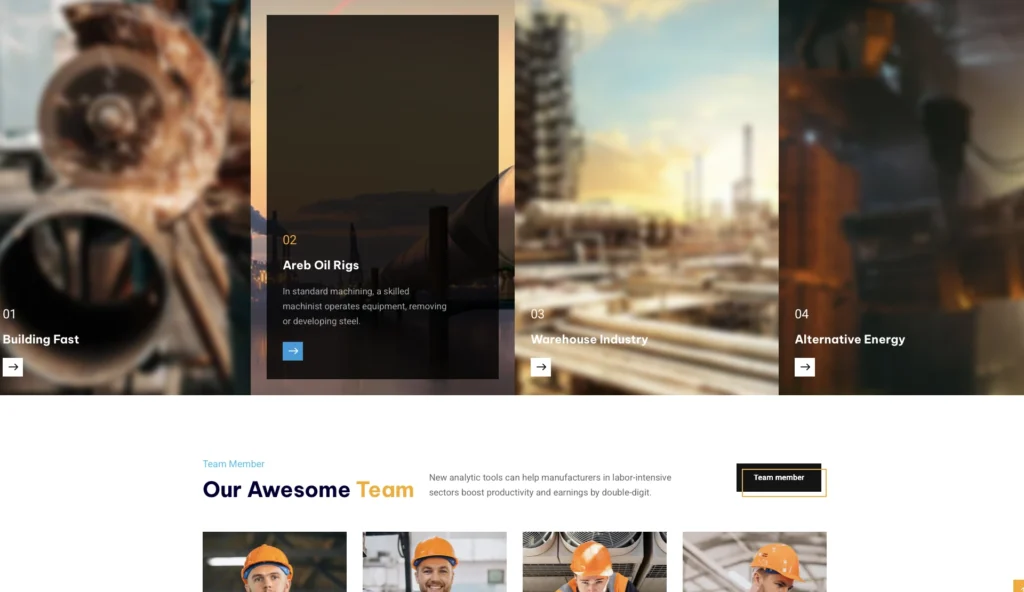Click the arrow icon under Alternative Energy

coord(804,367)
